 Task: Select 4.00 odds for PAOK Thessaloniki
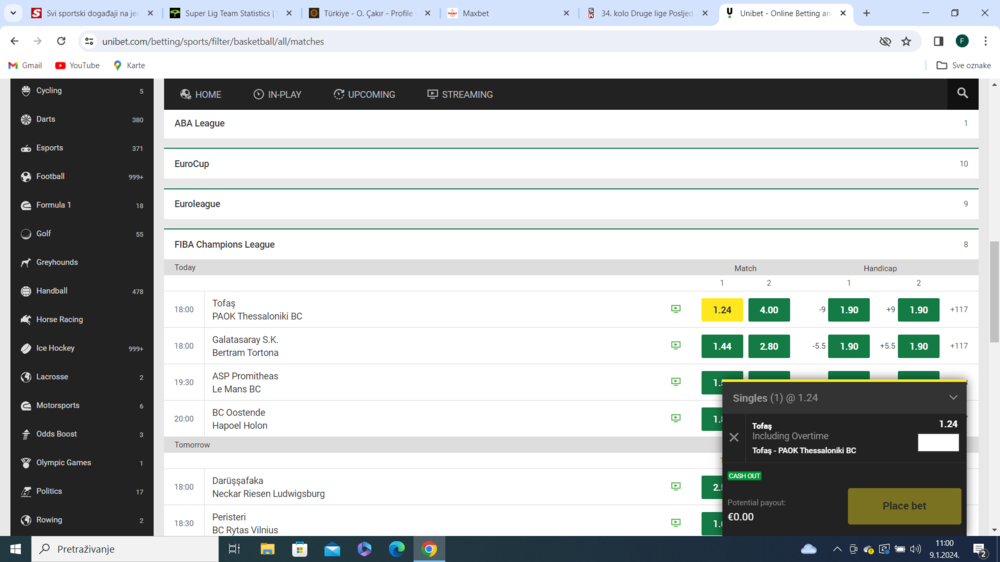[x=769, y=310]
